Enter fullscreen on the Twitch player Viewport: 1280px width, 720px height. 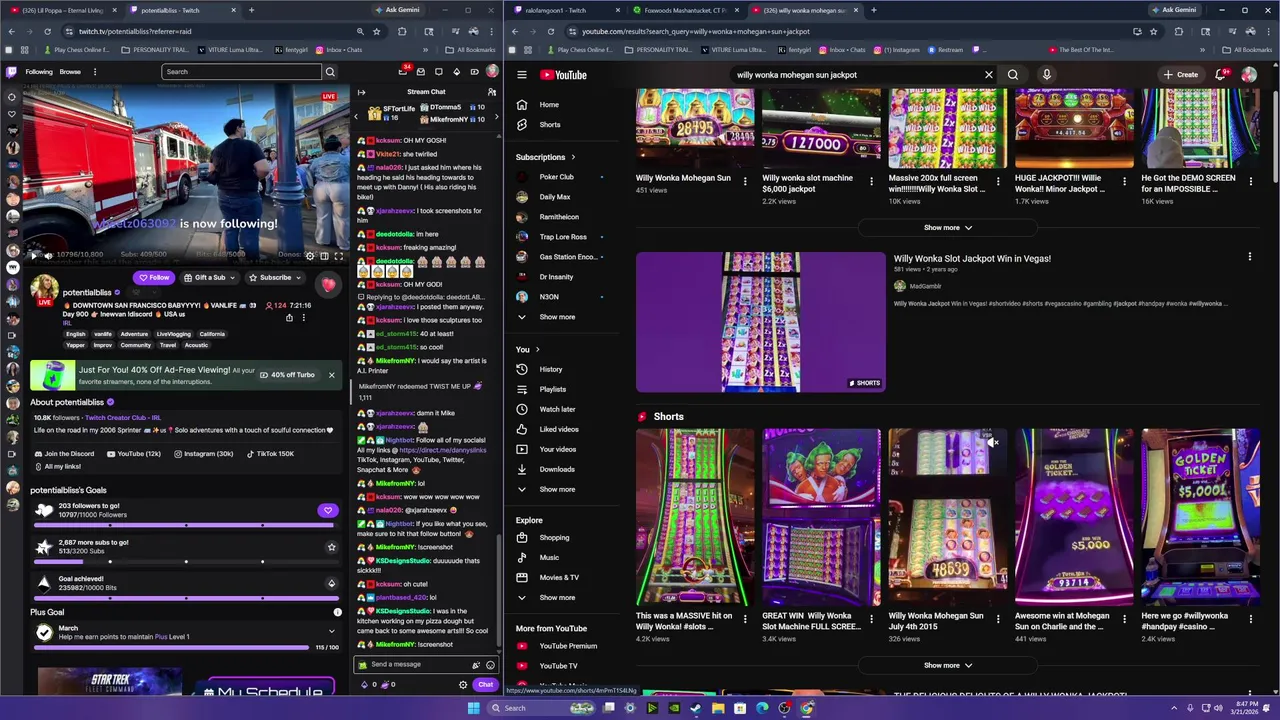[339, 255]
